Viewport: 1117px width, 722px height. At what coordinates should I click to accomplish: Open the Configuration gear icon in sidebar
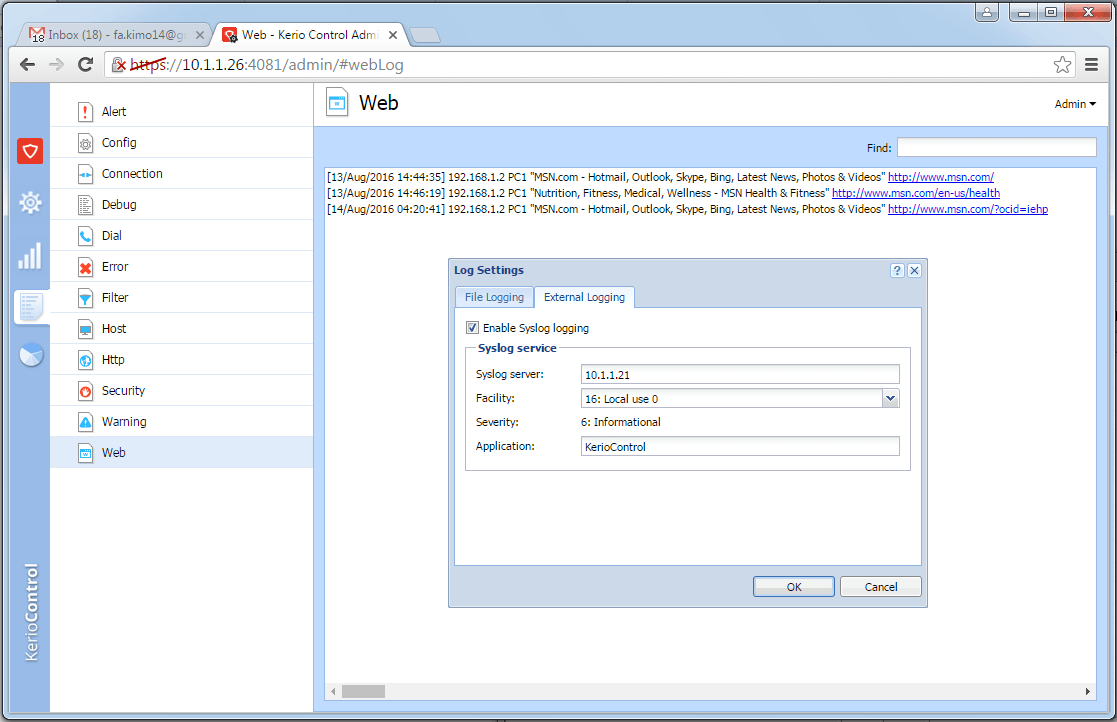30,203
